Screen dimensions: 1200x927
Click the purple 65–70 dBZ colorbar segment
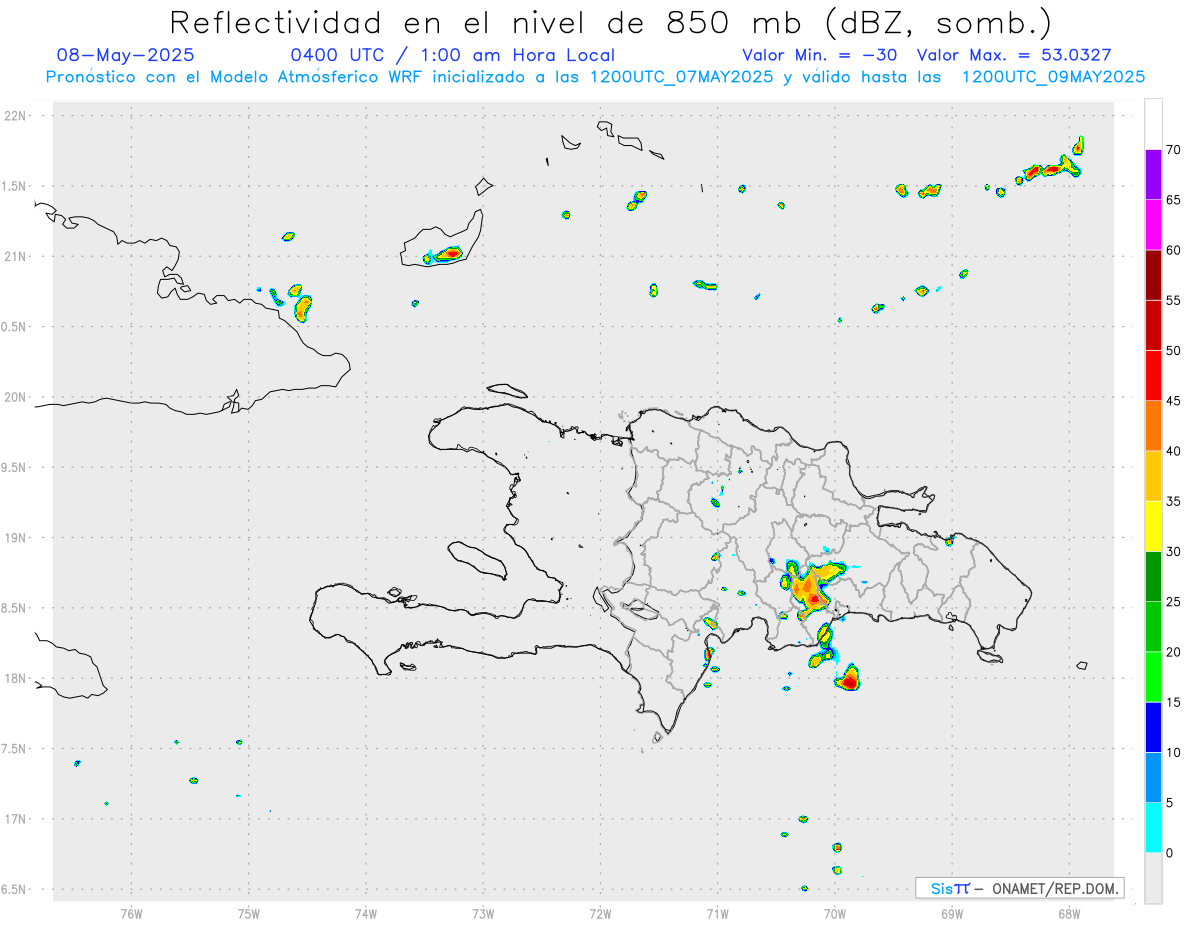point(1153,175)
